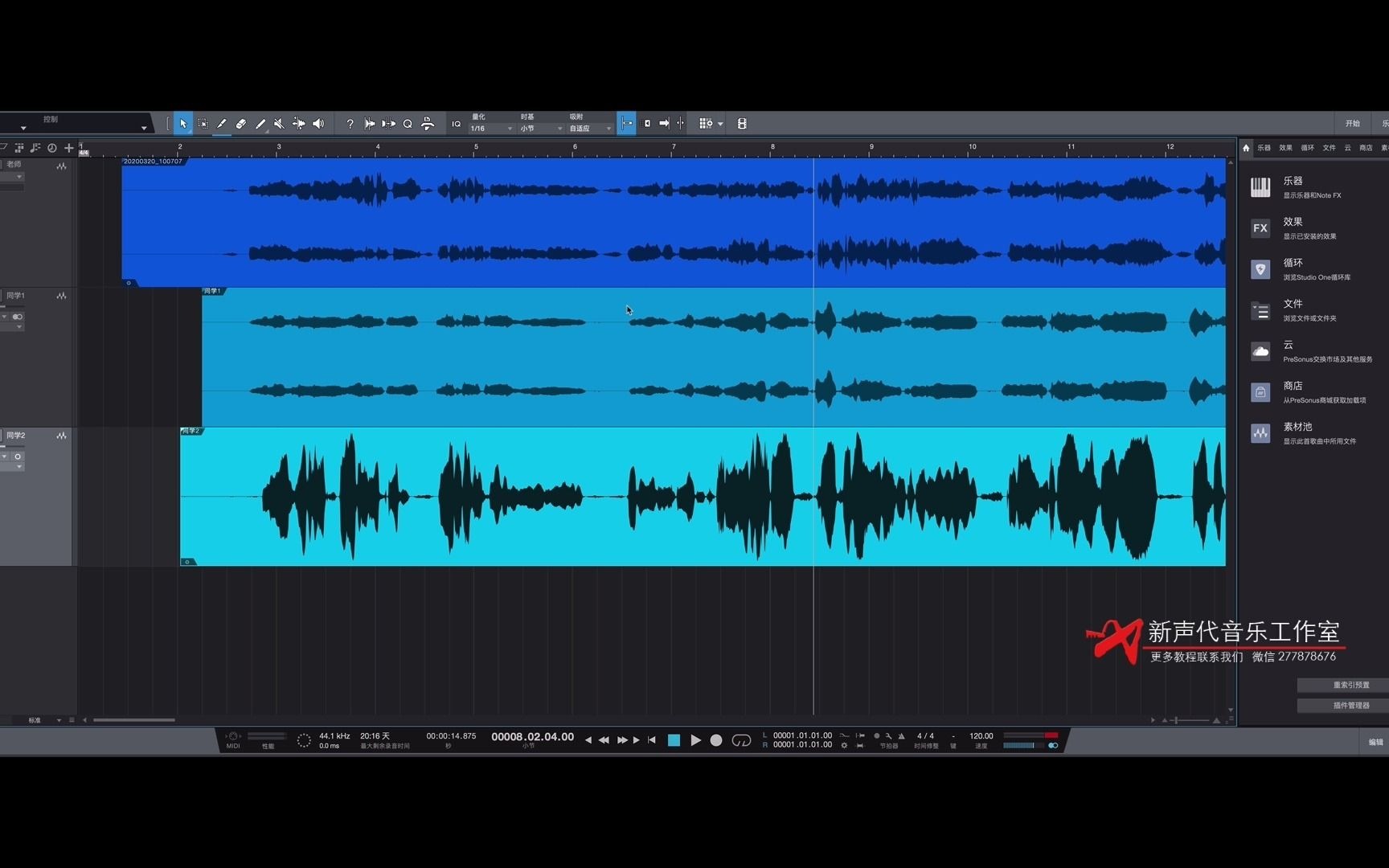
Task: Switch to 商店 browser tab
Action: point(1366,148)
